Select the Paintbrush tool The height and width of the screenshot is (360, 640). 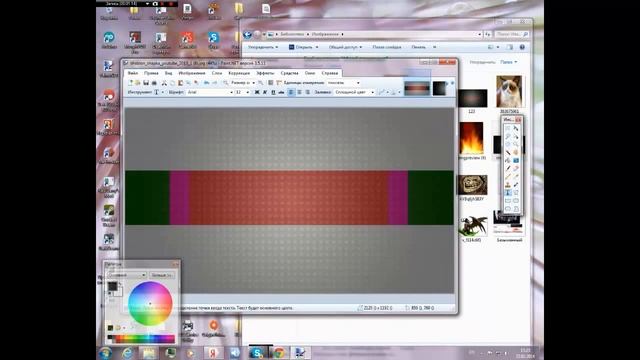(508, 169)
